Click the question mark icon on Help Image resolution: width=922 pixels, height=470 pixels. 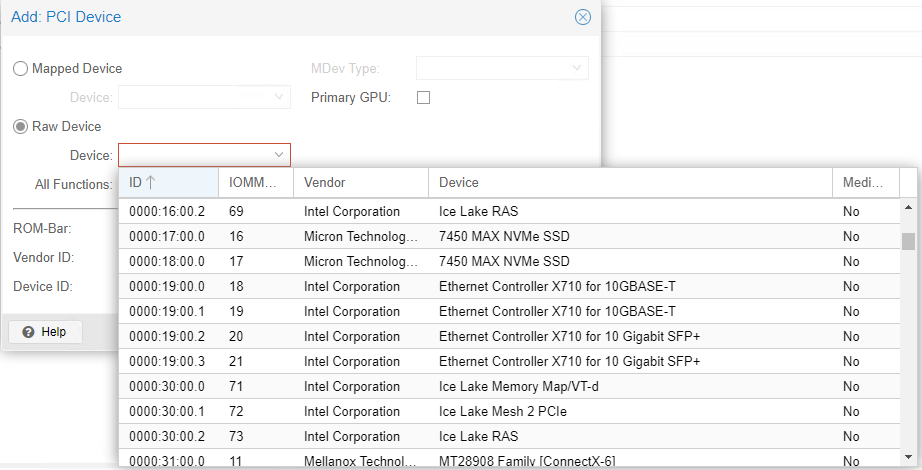[28, 332]
